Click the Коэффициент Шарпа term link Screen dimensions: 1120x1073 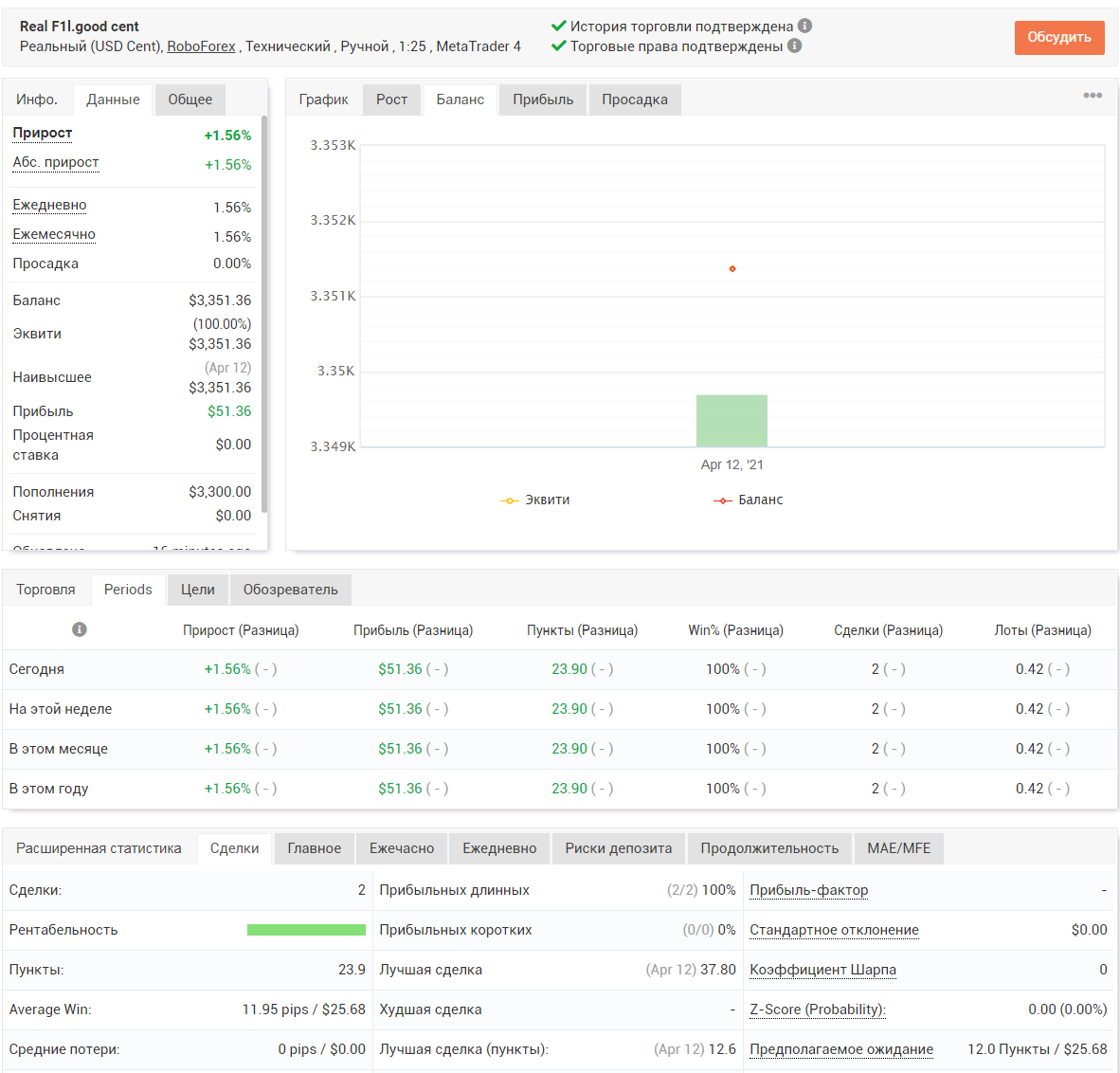coord(822,970)
